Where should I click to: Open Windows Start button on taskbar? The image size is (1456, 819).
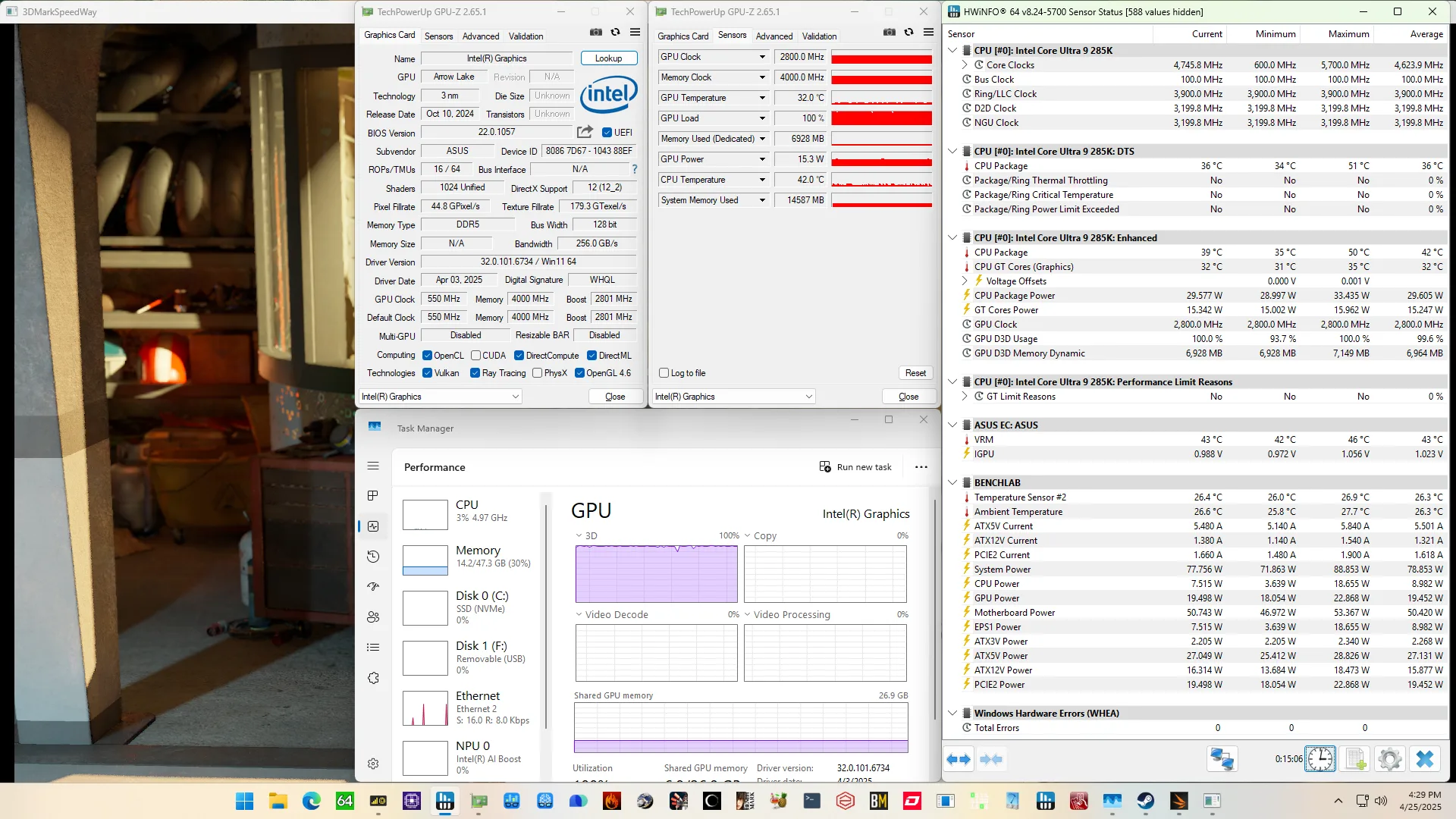click(244, 801)
